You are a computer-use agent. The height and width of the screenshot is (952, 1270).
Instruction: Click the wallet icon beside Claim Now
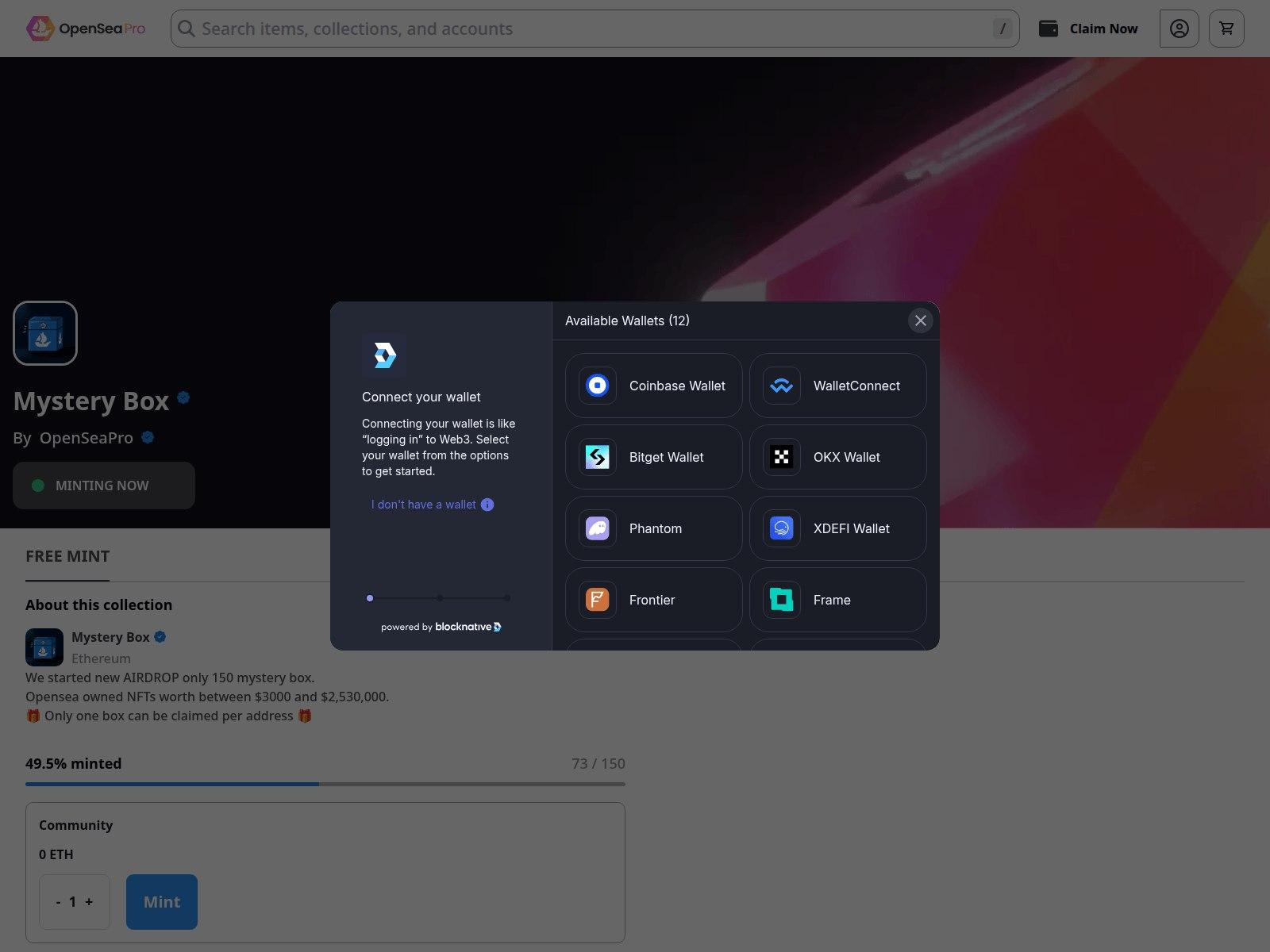tap(1049, 29)
